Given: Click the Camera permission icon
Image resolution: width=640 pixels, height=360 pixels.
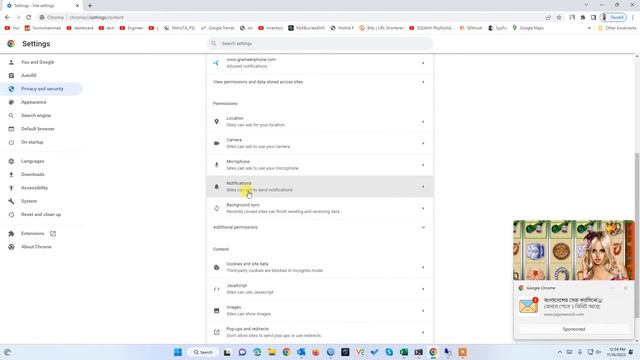Looking at the screenshot, I should click(216, 143).
